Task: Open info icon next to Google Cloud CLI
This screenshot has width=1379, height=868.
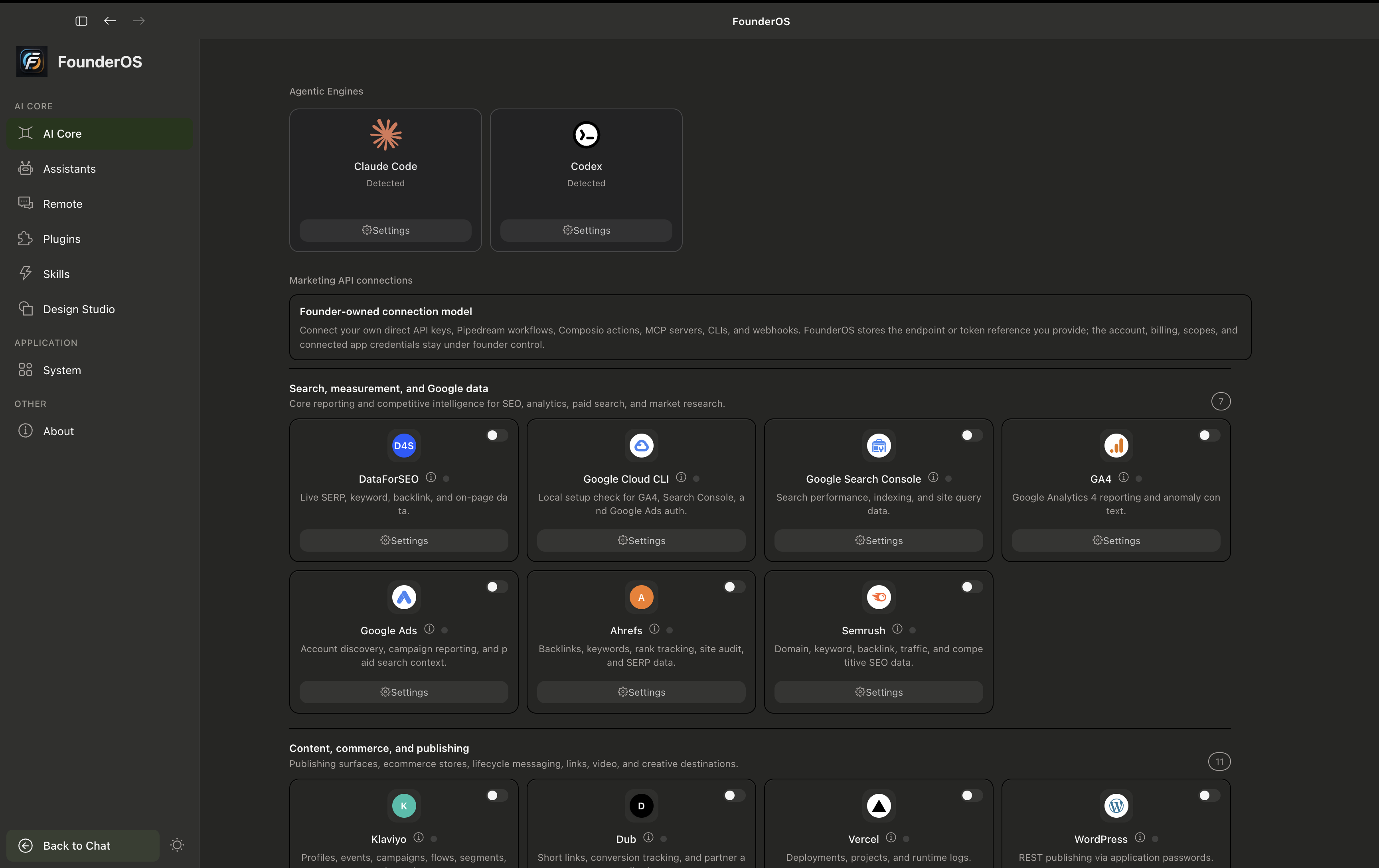Action: pyautogui.click(x=681, y=477)
